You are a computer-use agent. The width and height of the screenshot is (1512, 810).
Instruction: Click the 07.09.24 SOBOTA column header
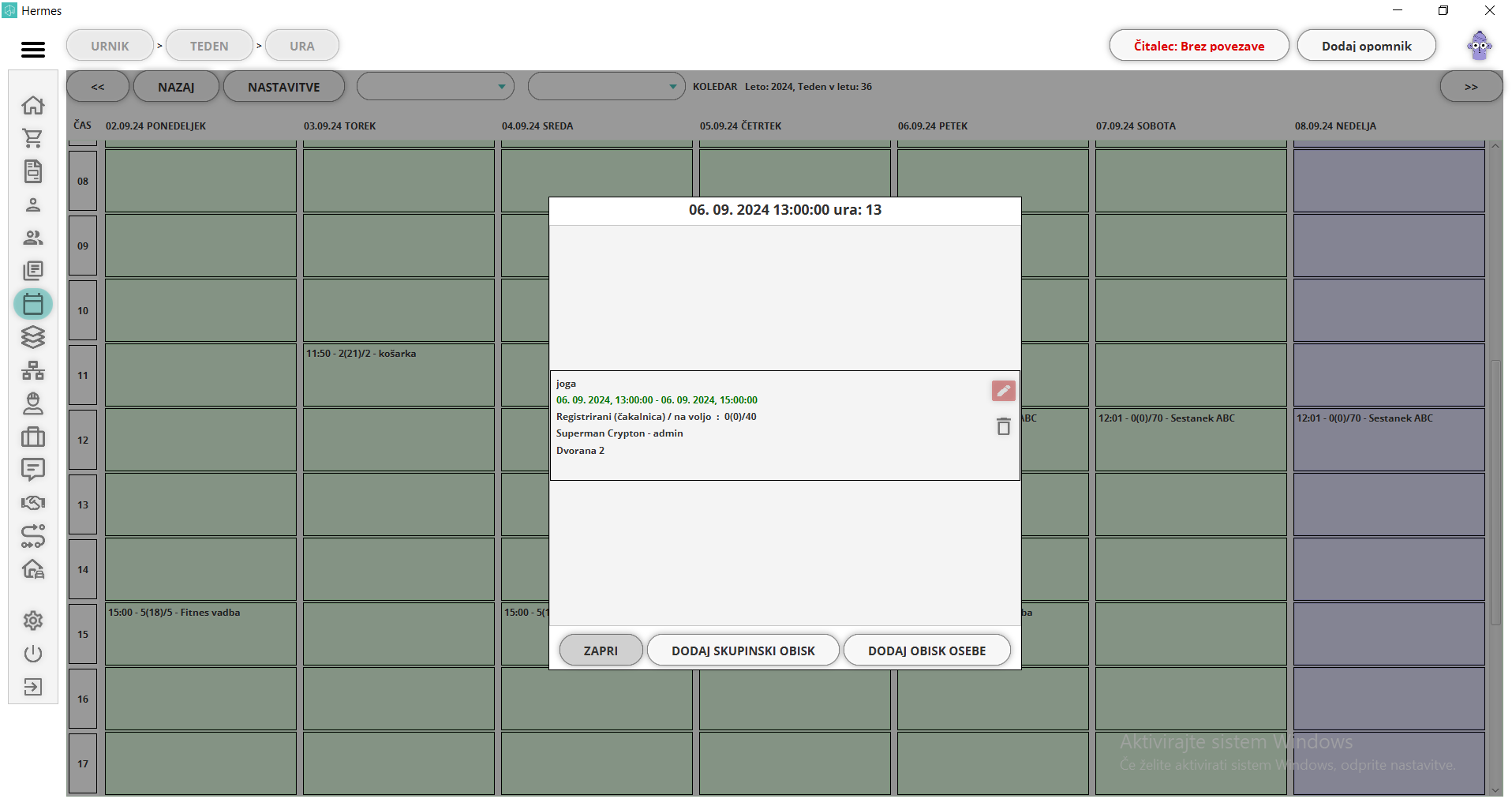click(1136, 126)
